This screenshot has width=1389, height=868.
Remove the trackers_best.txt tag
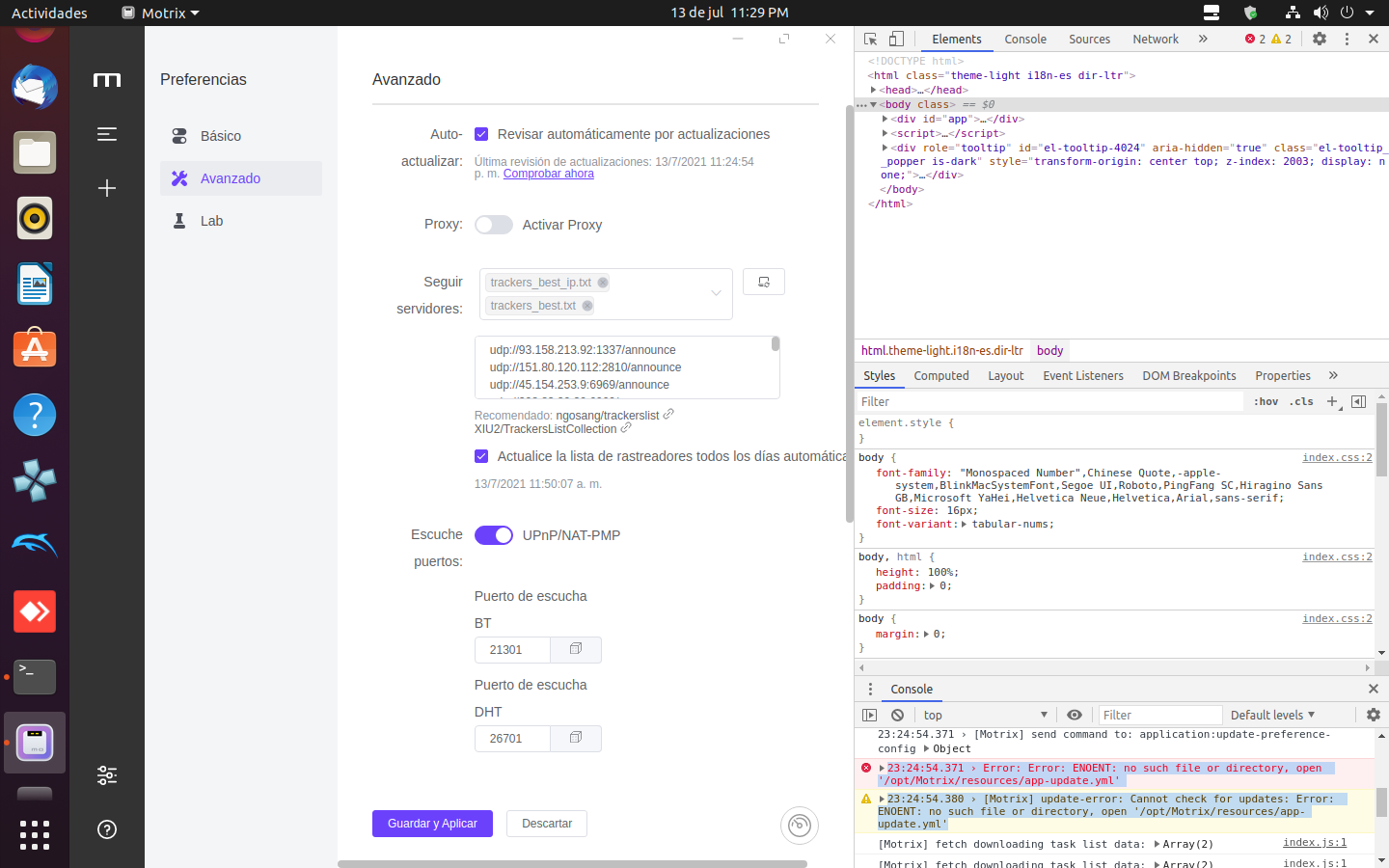pyautogui.click(x=587, y=306)
